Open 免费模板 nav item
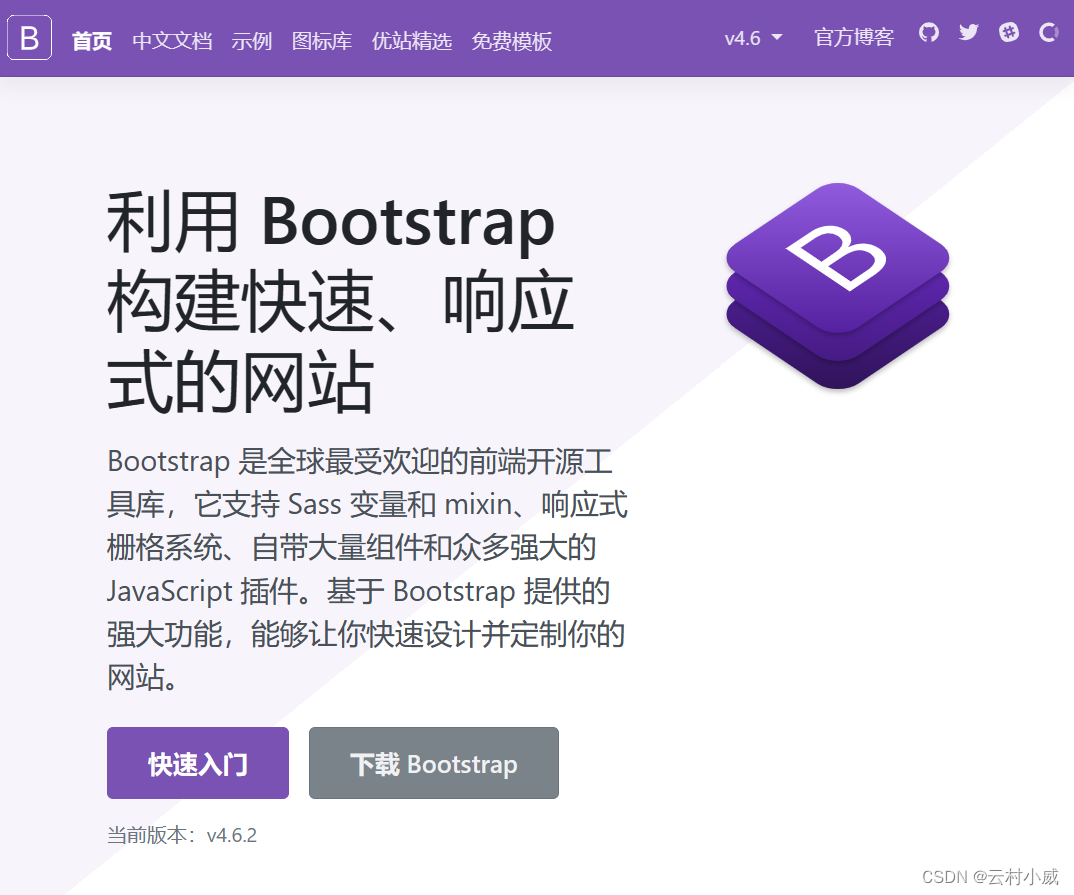This screenshot has width=1074, height=895. click(512, 41)
